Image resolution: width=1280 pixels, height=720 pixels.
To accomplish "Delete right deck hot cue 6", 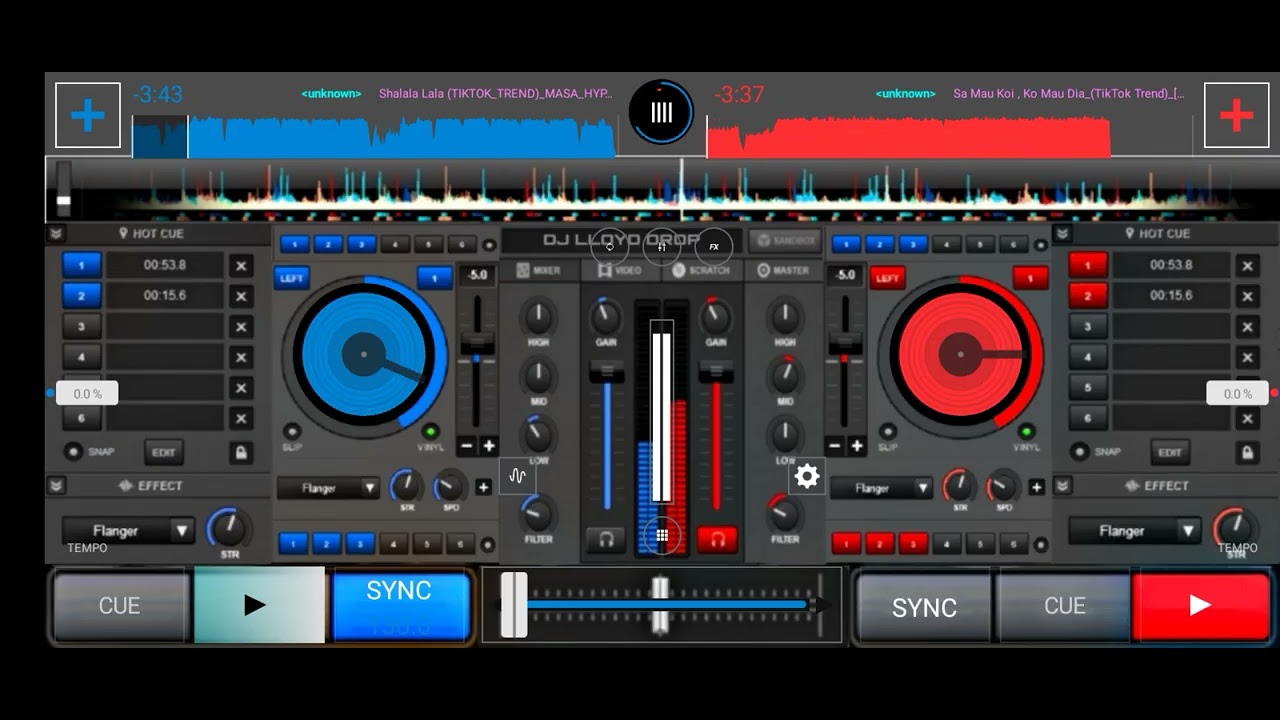I will (x=1247, y=418).
